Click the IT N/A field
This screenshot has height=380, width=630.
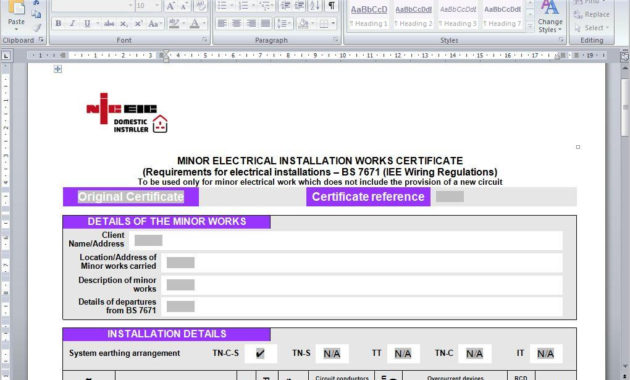(546, 353)
